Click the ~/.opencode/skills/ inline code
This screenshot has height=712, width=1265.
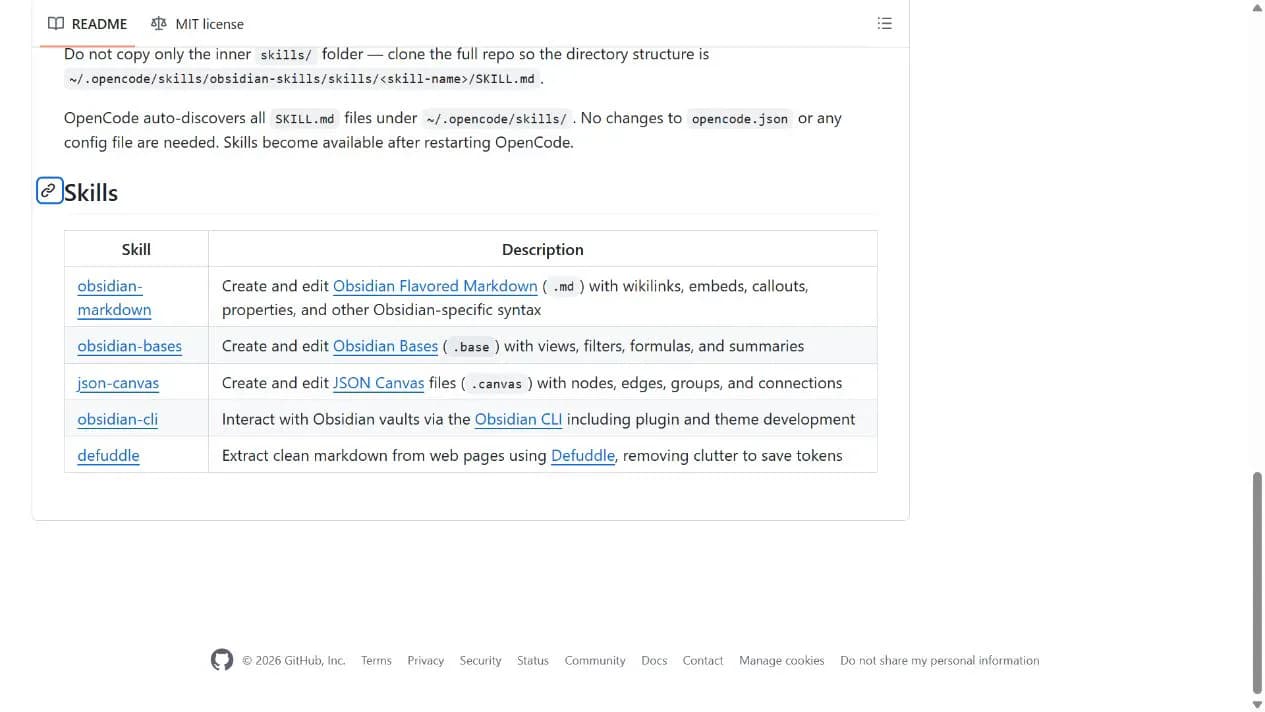[x=496, y=119]
